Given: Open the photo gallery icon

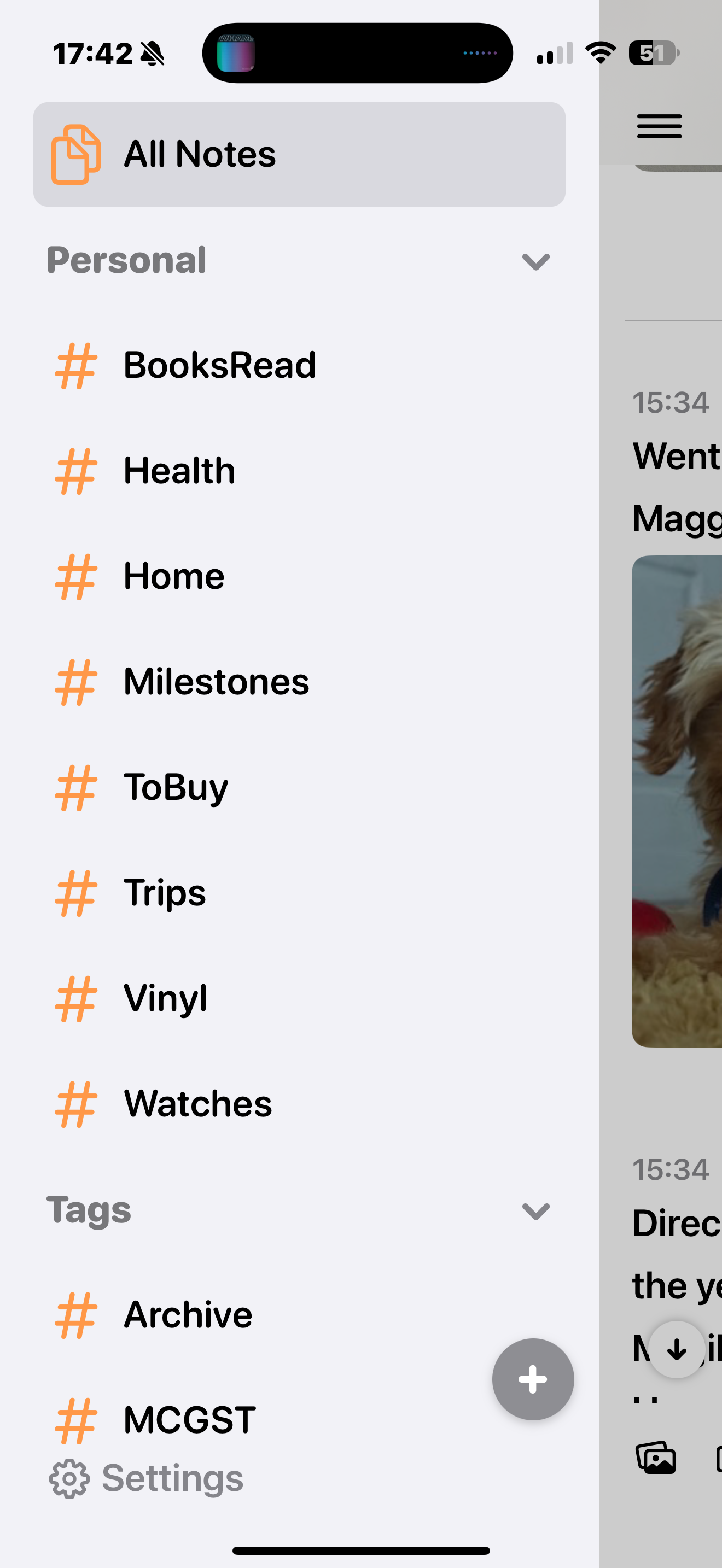Looking at the screenshot, I should tap(656, 1458).
